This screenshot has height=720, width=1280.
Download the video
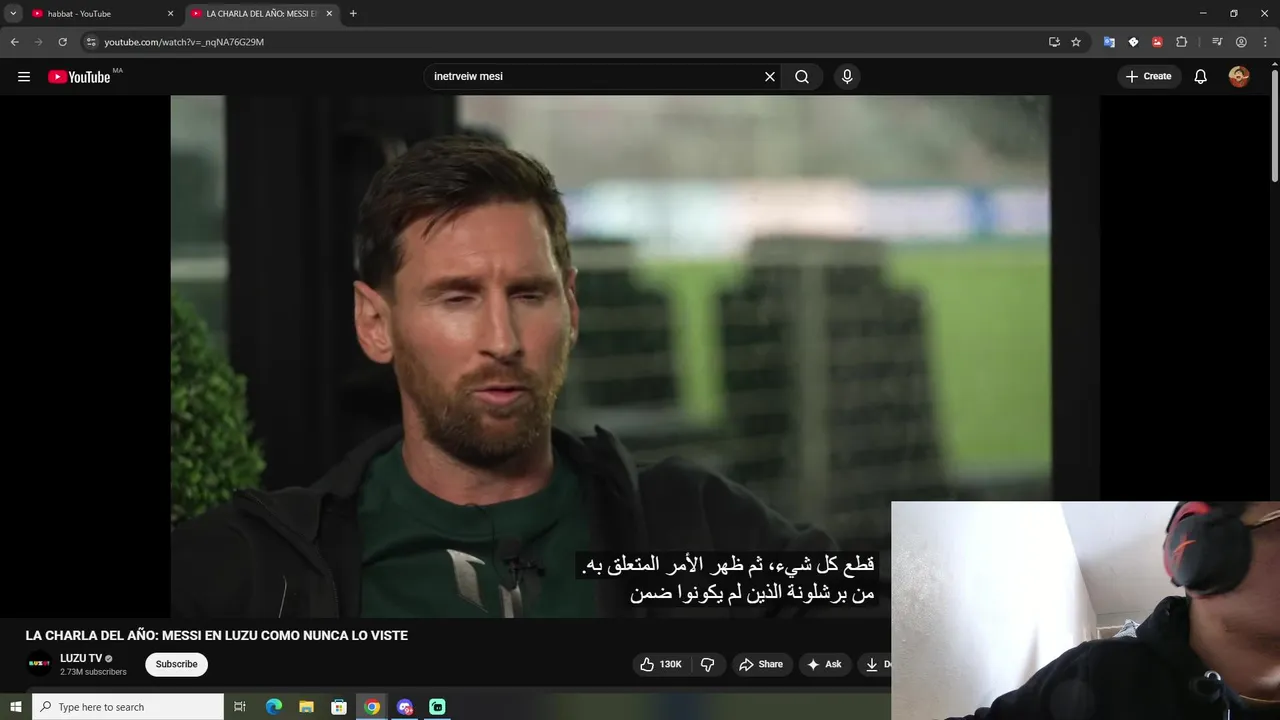tap(876, 664)
